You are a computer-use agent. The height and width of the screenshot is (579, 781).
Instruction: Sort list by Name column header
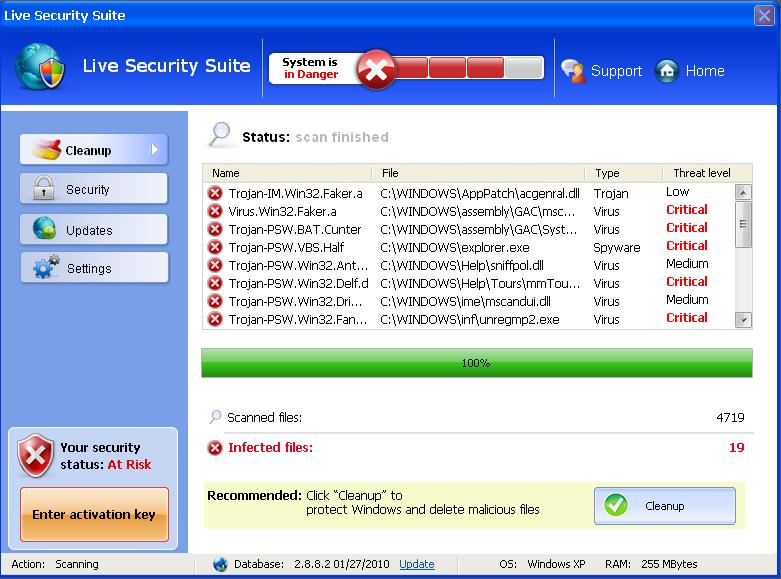287,173
